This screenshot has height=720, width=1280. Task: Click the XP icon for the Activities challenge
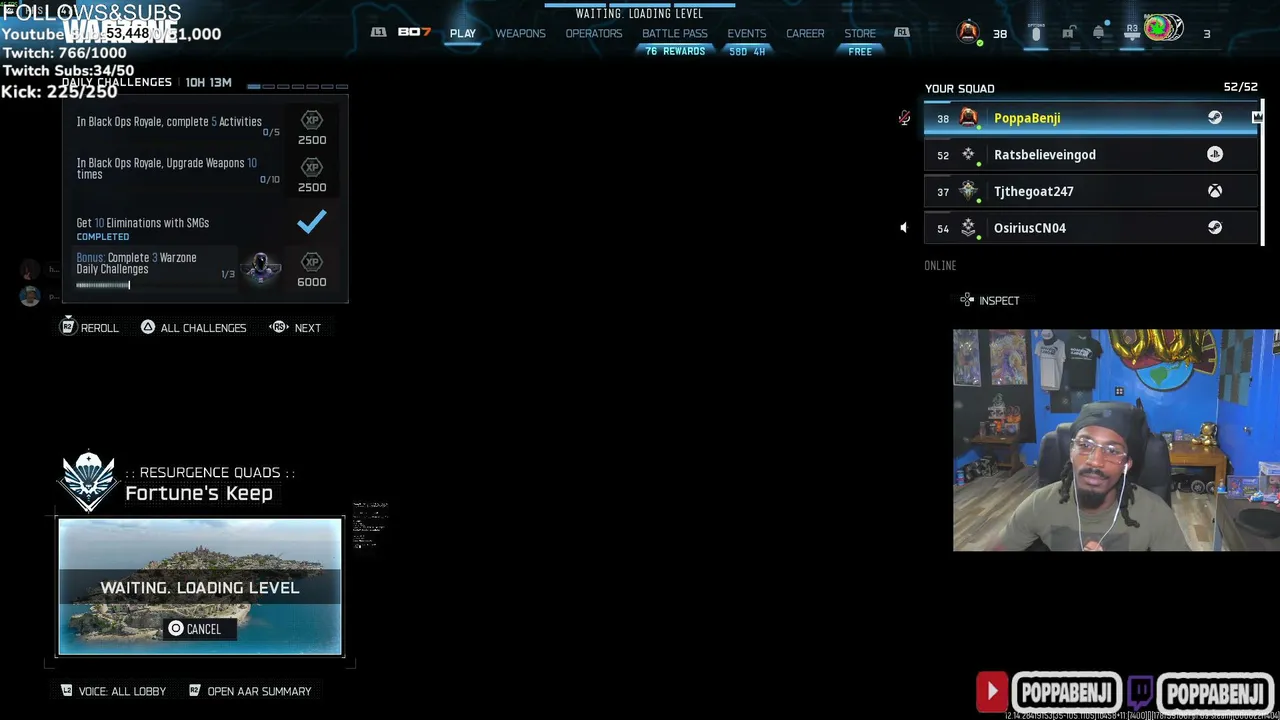[312, 120]
